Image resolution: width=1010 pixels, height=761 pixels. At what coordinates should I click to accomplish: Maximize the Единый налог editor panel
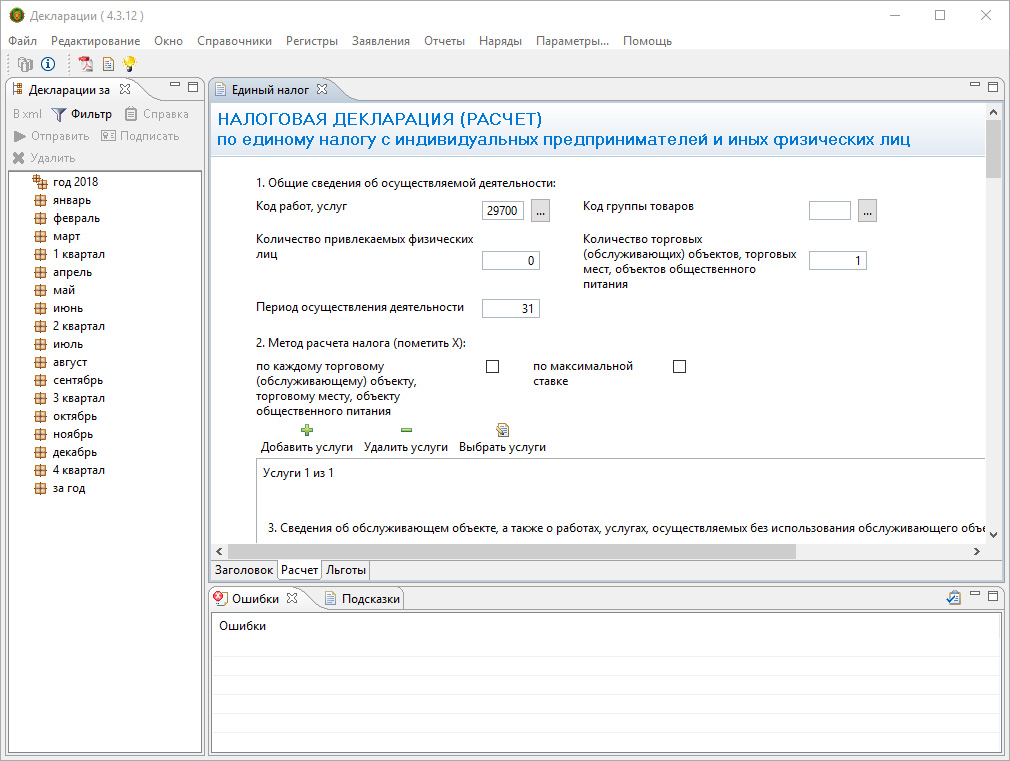(x=993, y=88)
